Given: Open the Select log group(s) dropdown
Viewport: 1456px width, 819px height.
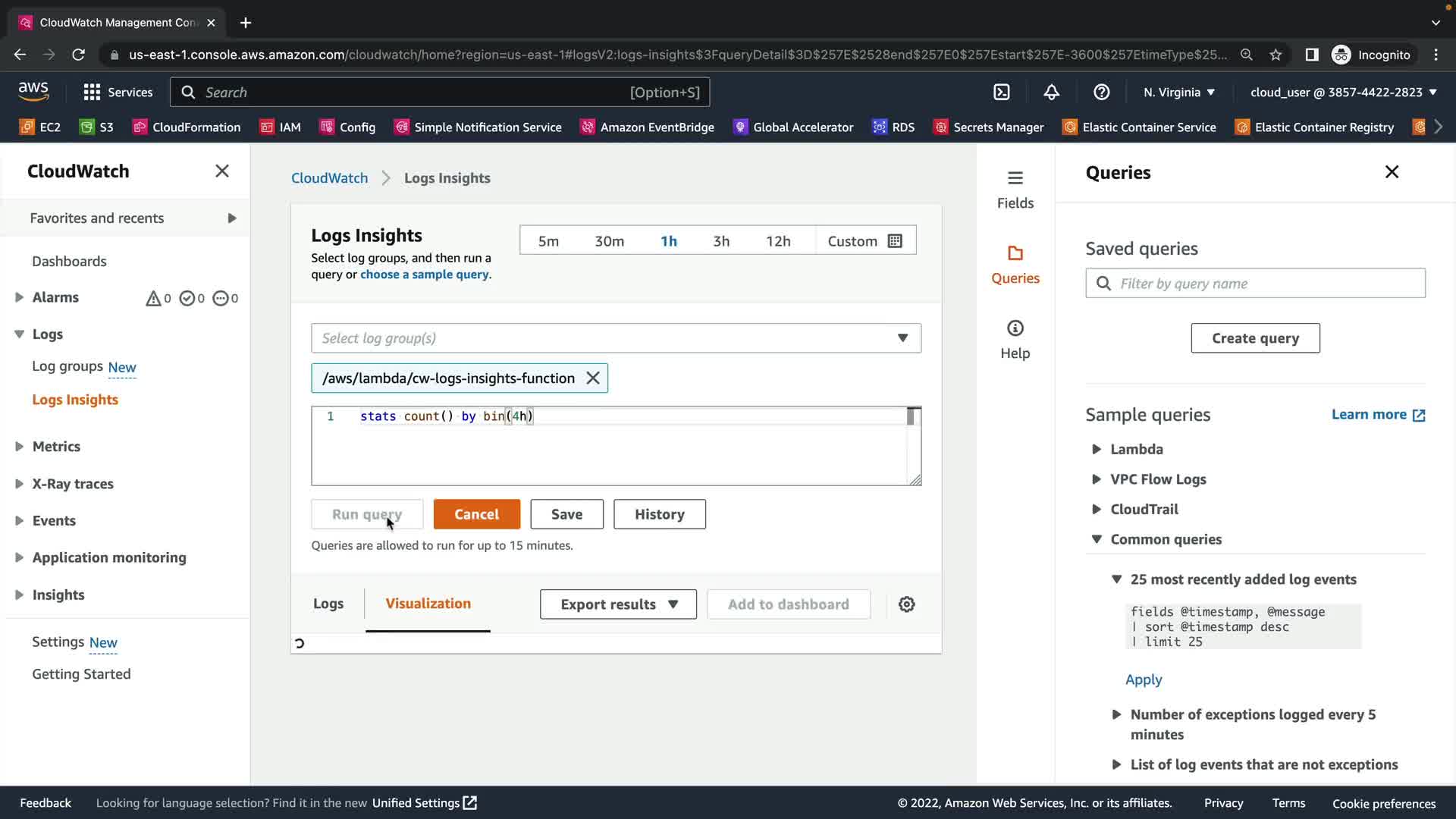Looking at the screenshot, I should click(615, 338).
